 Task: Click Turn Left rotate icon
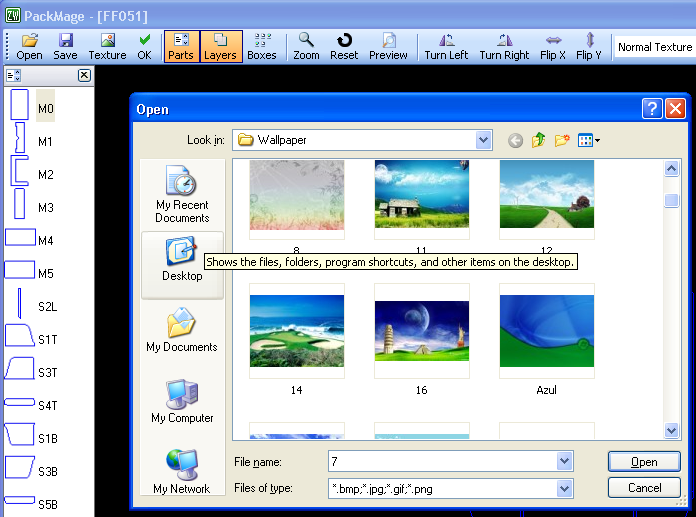coord(446,47)
